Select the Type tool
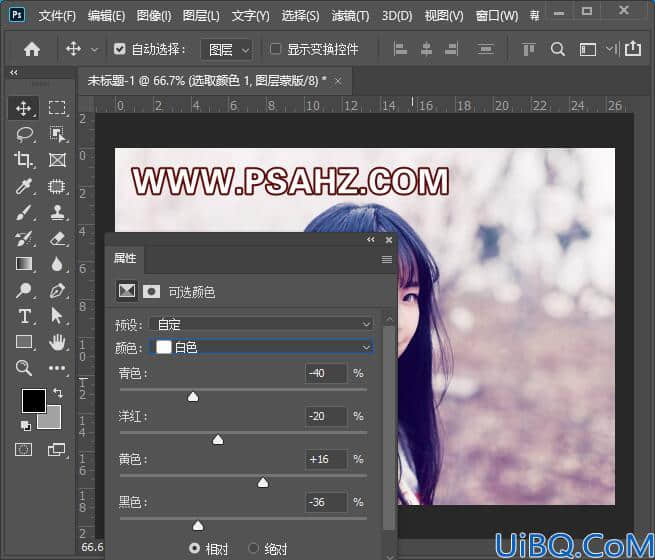This screenshot has height=560, width=655. point(24,316)
